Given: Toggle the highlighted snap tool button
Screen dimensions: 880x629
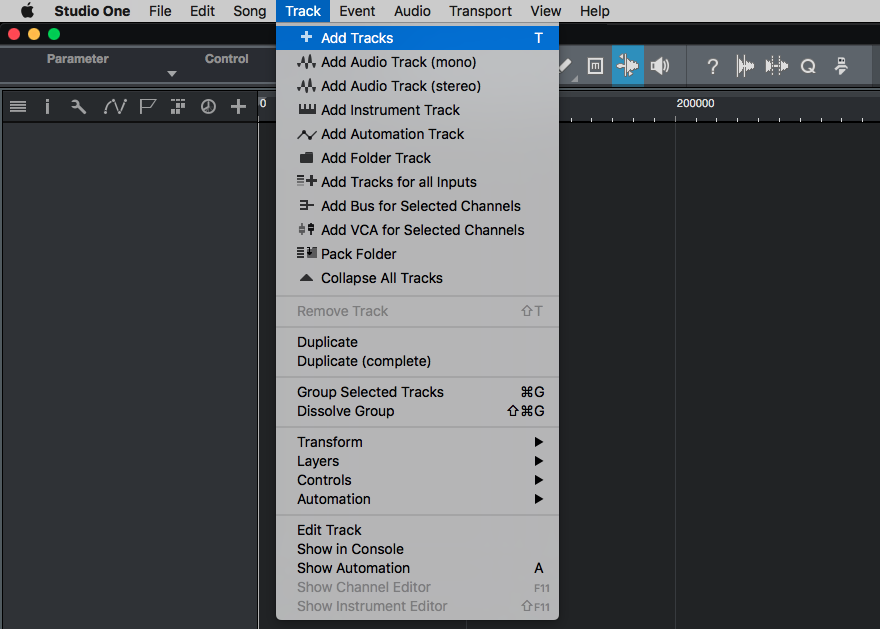Looking at the screenshot, I should [627, 66].
